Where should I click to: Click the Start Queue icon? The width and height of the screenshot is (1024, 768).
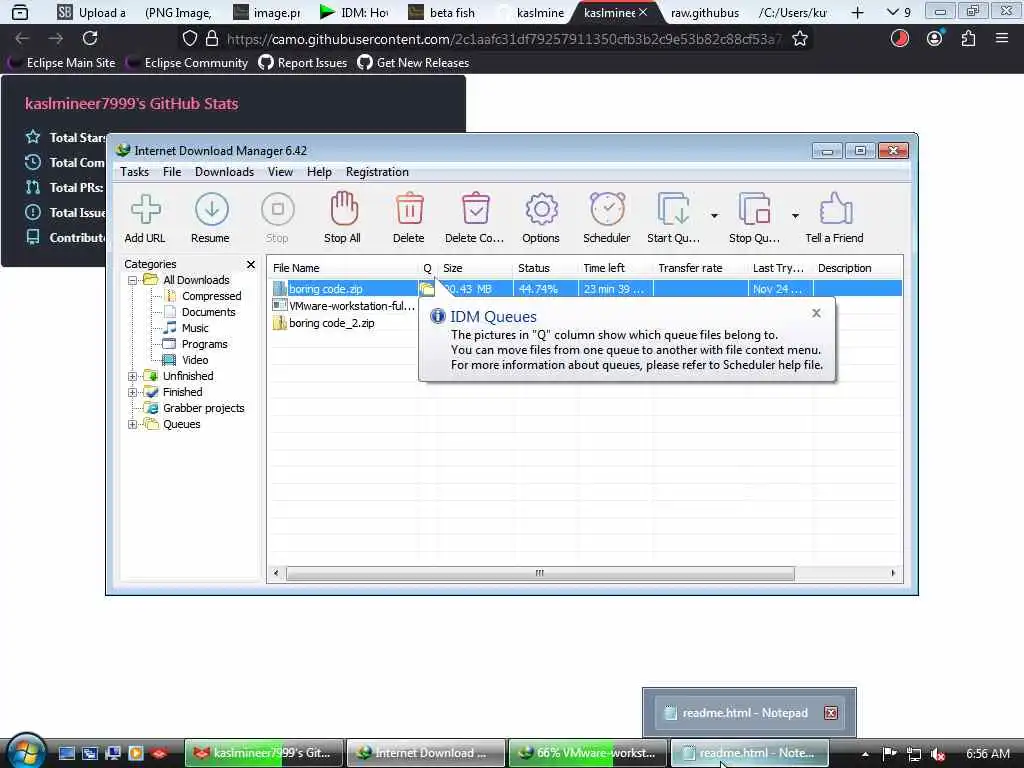(673, 218)
